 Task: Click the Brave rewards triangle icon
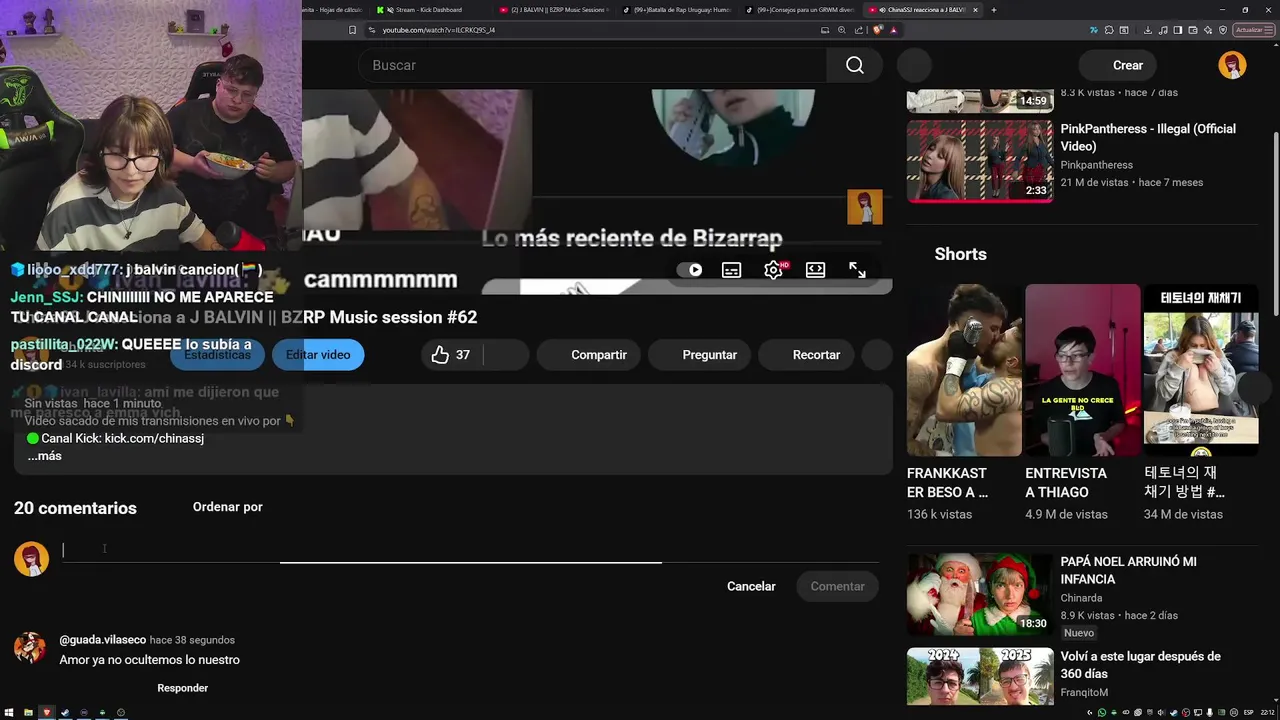coord(894,30)
